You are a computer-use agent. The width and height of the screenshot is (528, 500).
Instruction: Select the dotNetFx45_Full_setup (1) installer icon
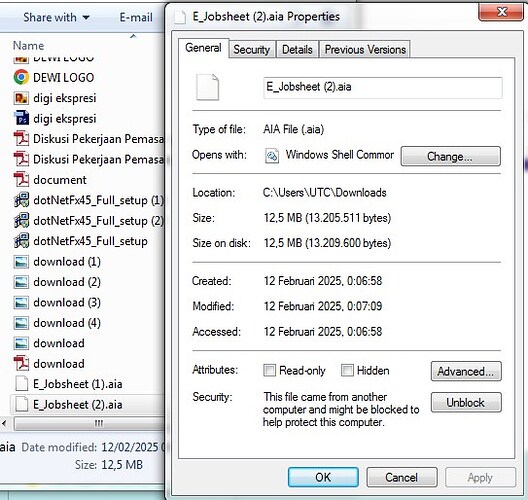tap(21, 200)
